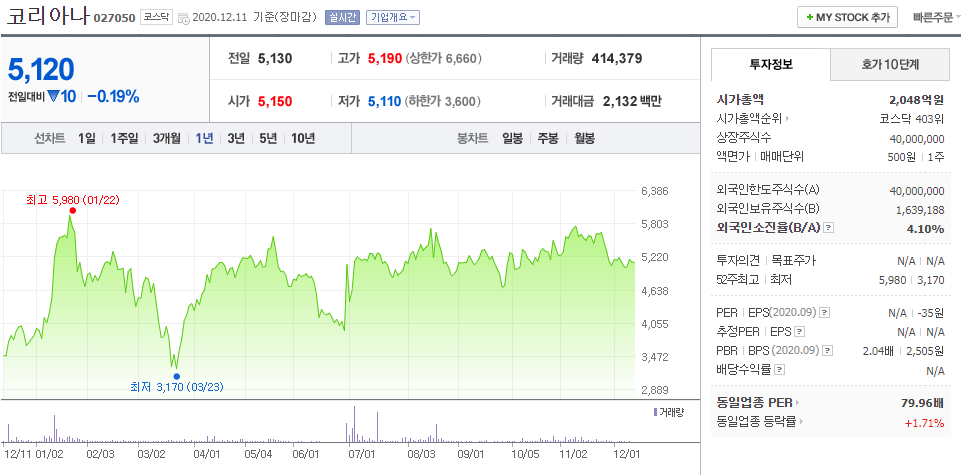961x475 pixels.
Task: Select the 1년 line chart period
Action: [x=204, y=139]
